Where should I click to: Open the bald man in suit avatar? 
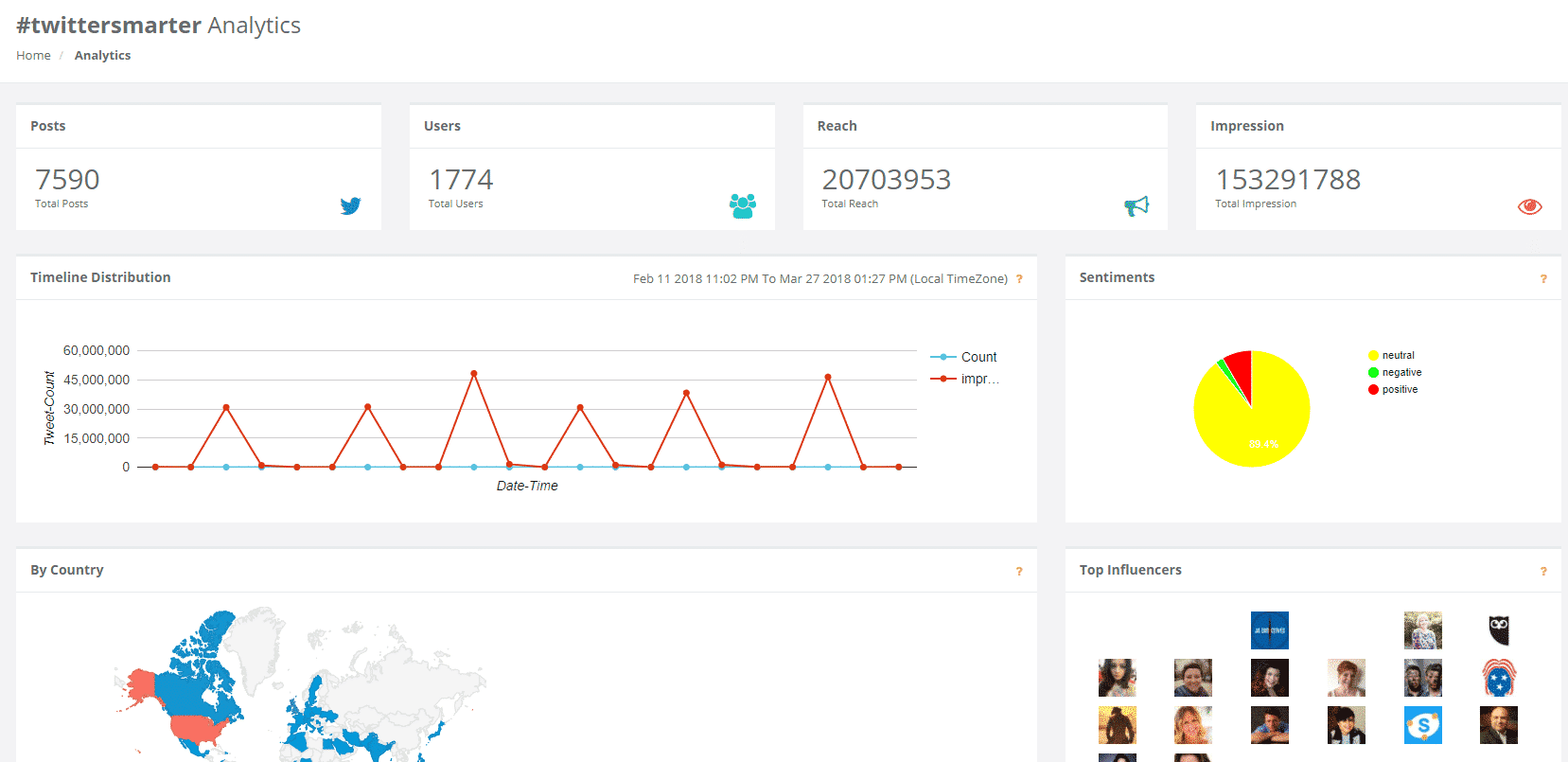coord(1499,725)
